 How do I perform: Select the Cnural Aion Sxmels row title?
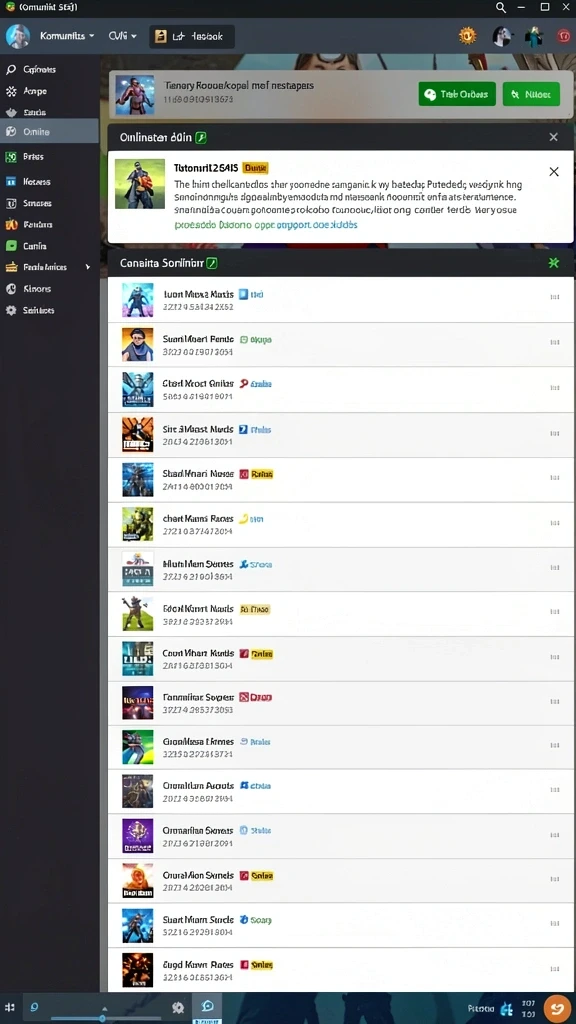198,876
